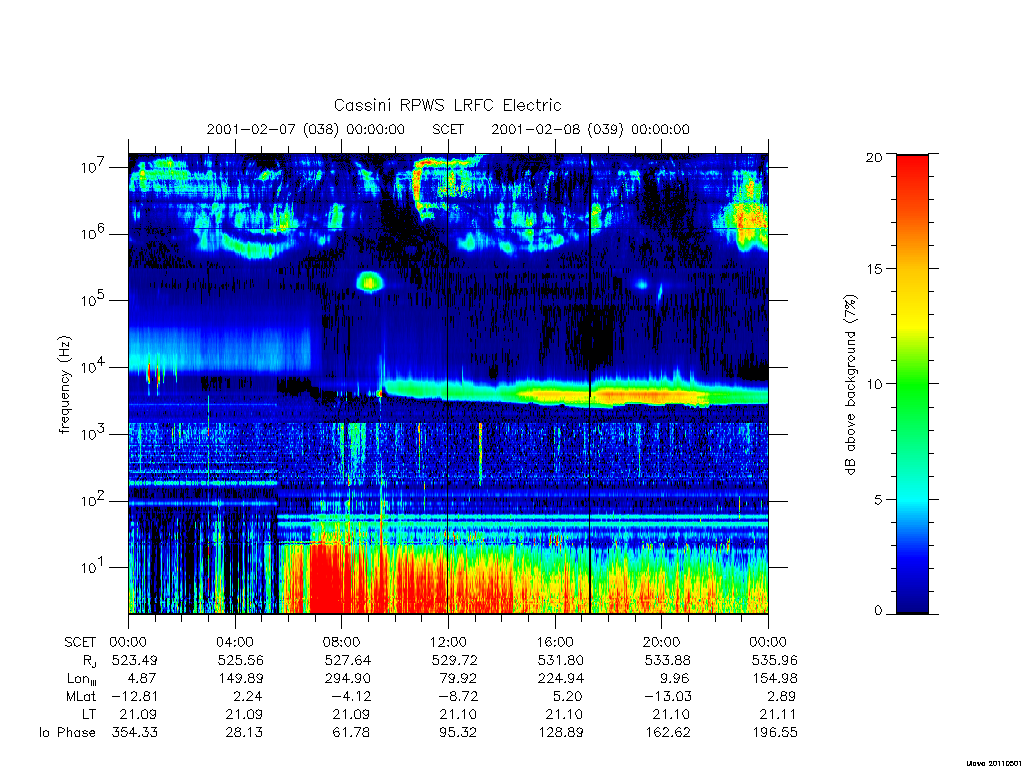Click the 'Io Phase' row label
Viewport: 1024px width, 768px height.
tap(67, 733)
